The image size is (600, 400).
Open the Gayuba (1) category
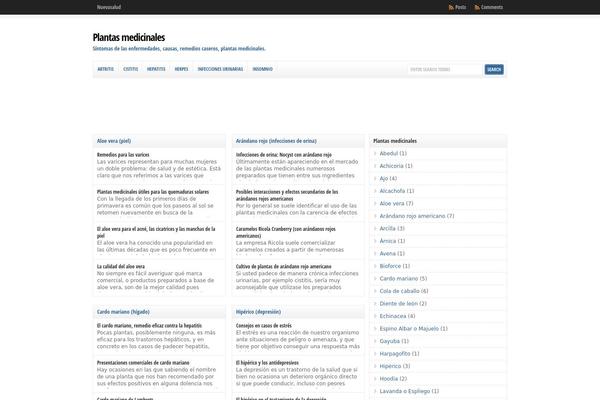coord(394,341)
